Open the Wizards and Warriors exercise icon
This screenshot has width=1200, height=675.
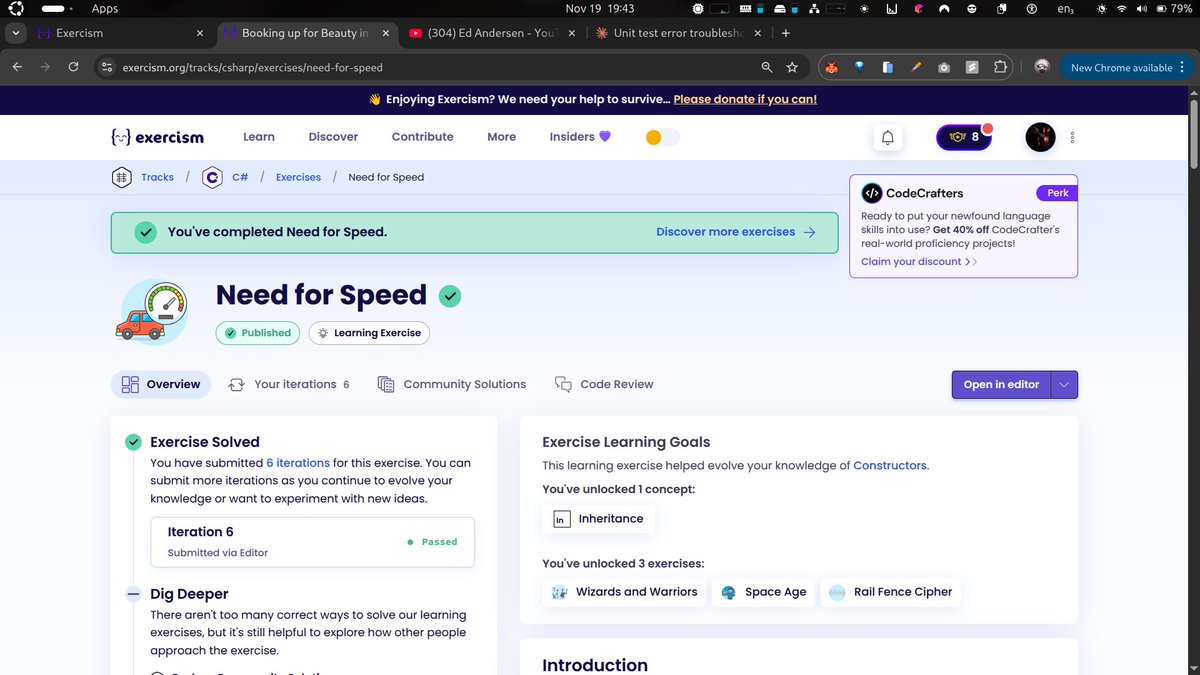click(x=559, y=592)
